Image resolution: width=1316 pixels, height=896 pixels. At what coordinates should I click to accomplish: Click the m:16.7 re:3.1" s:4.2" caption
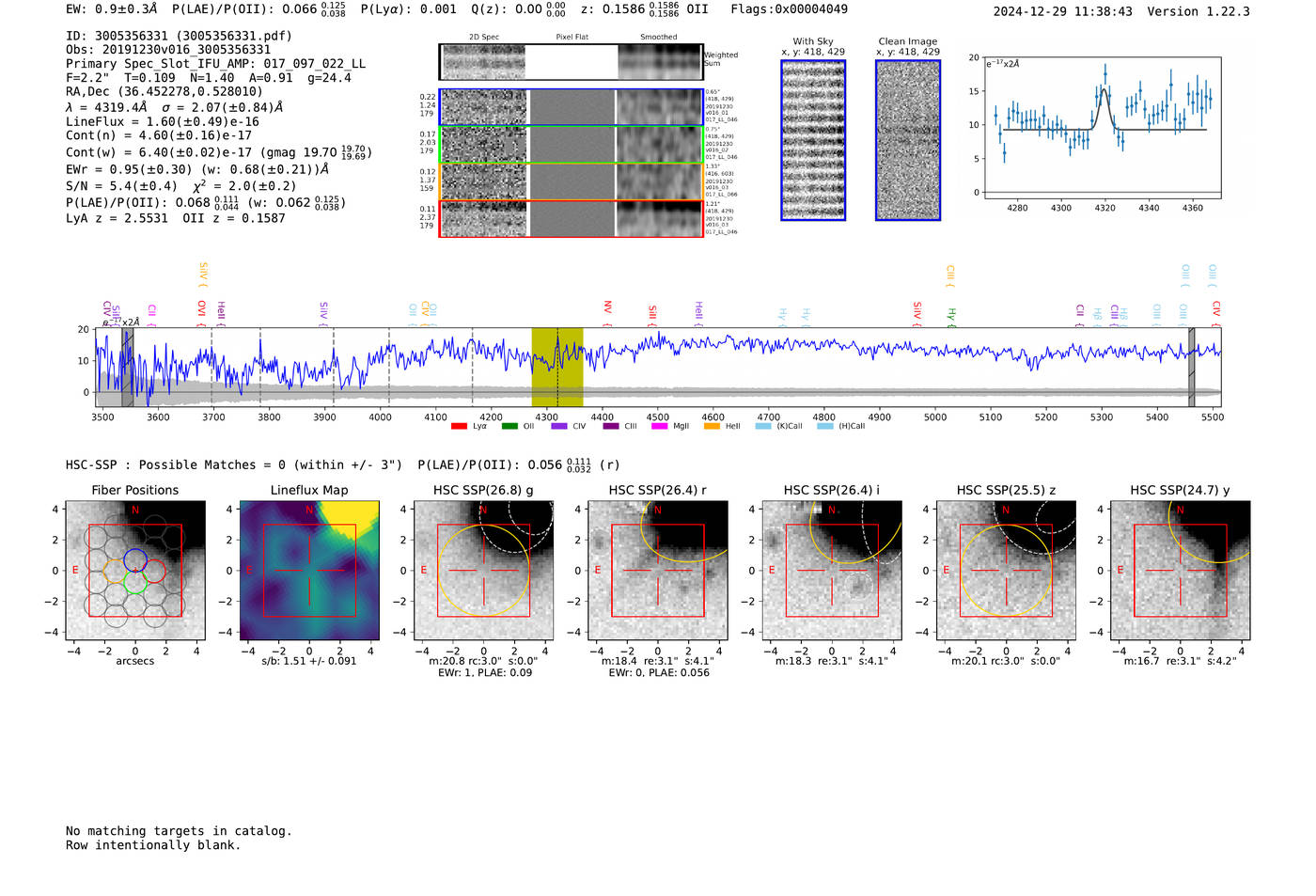tap(1181, 661)
